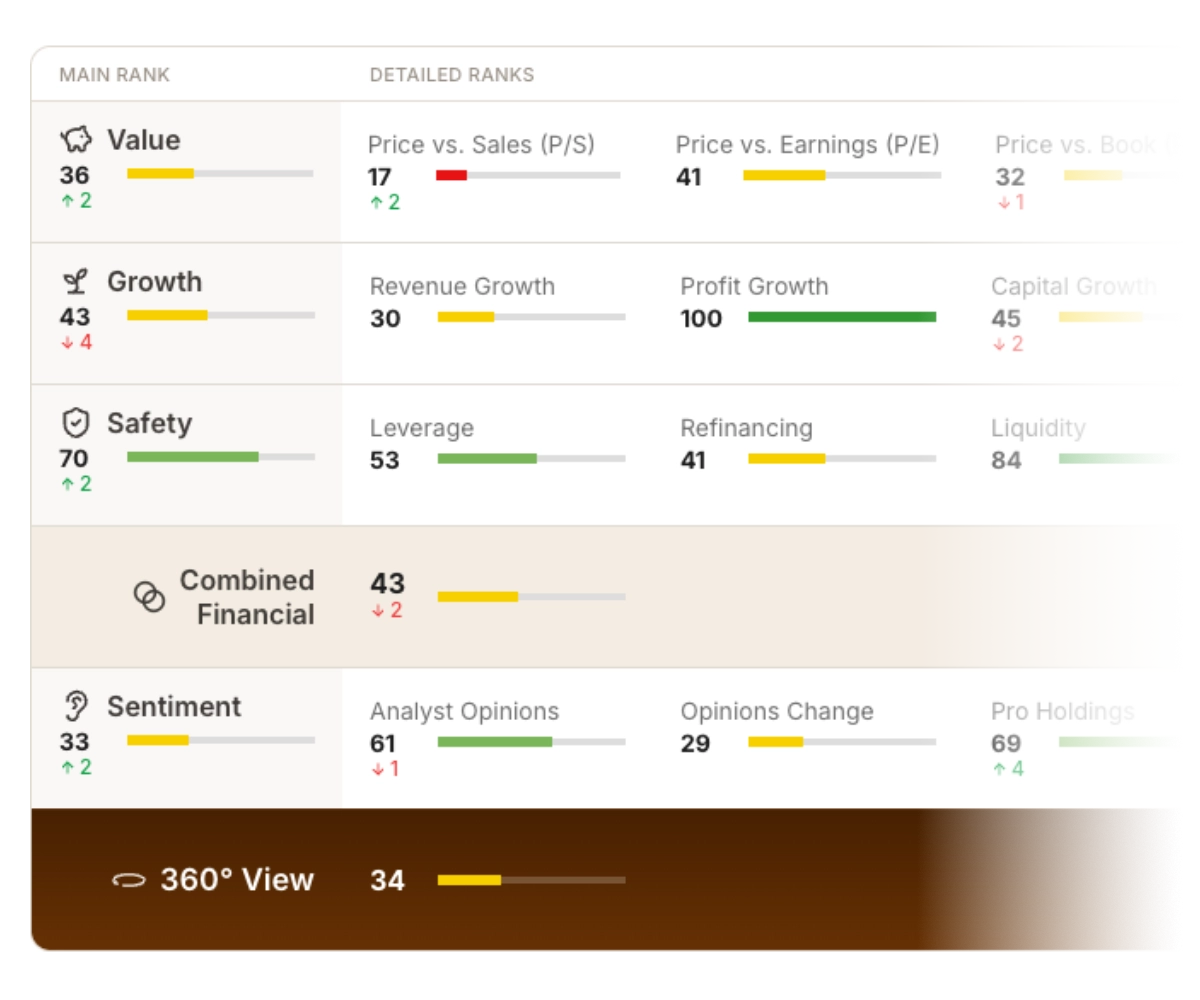Select the Safety main rank label
1200x1000 pixels.
coord(150,423)
